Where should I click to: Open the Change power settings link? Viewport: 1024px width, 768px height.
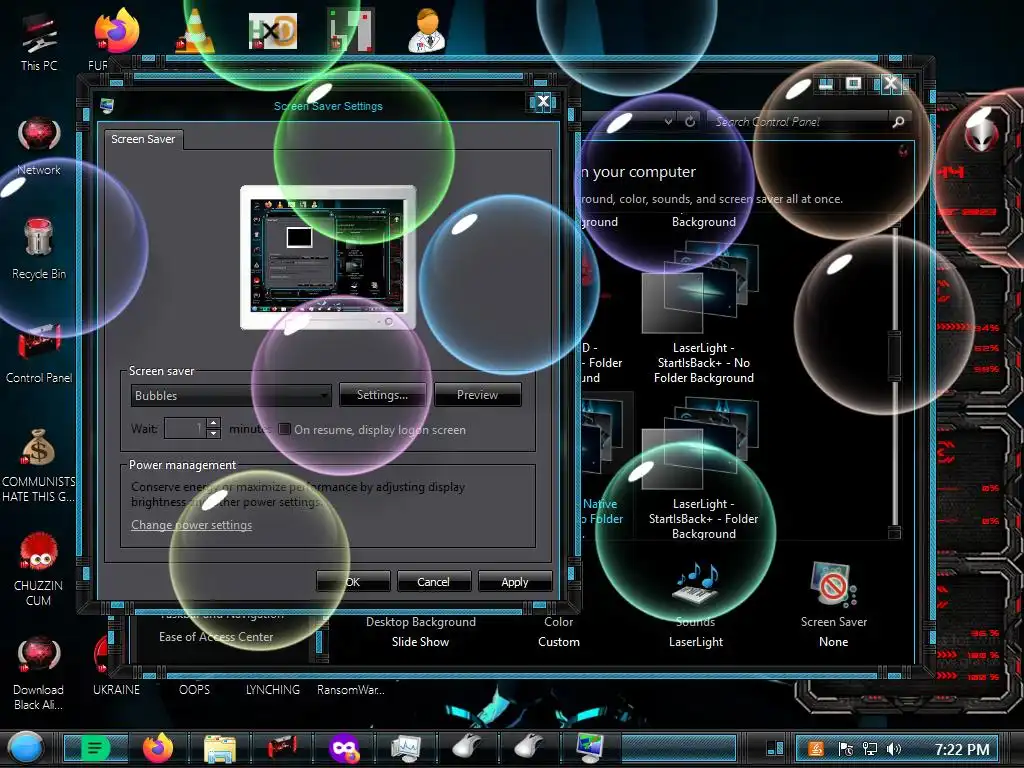point(191,525)
